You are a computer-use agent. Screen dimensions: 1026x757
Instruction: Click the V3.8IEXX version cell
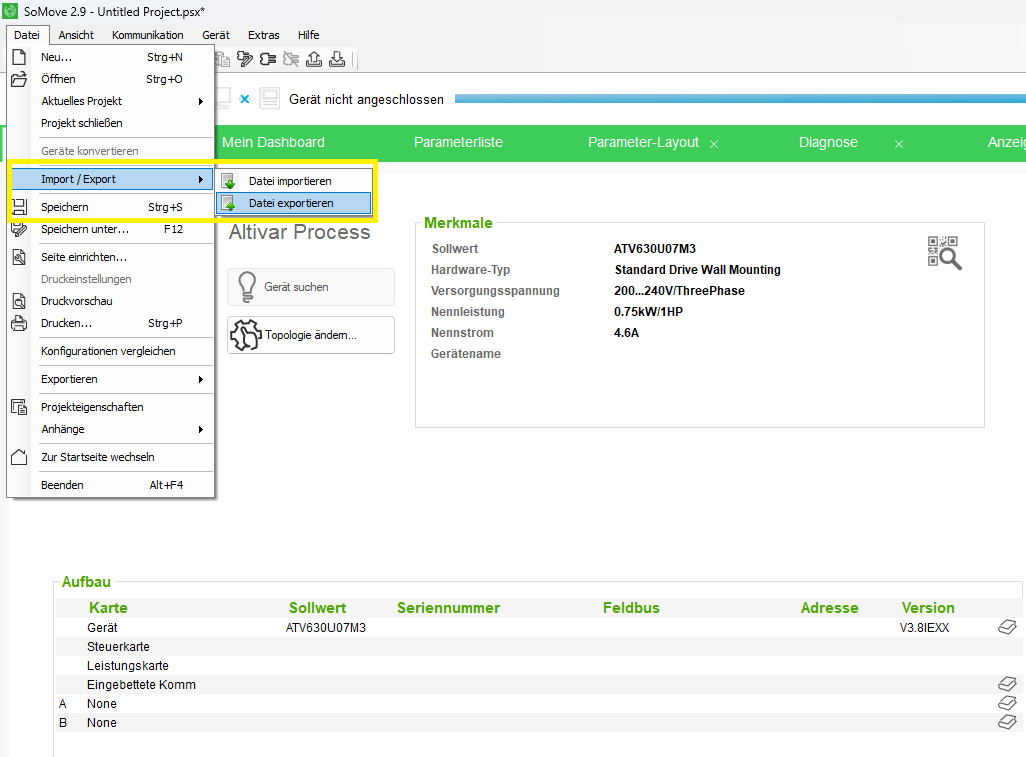tap(924, 627)
